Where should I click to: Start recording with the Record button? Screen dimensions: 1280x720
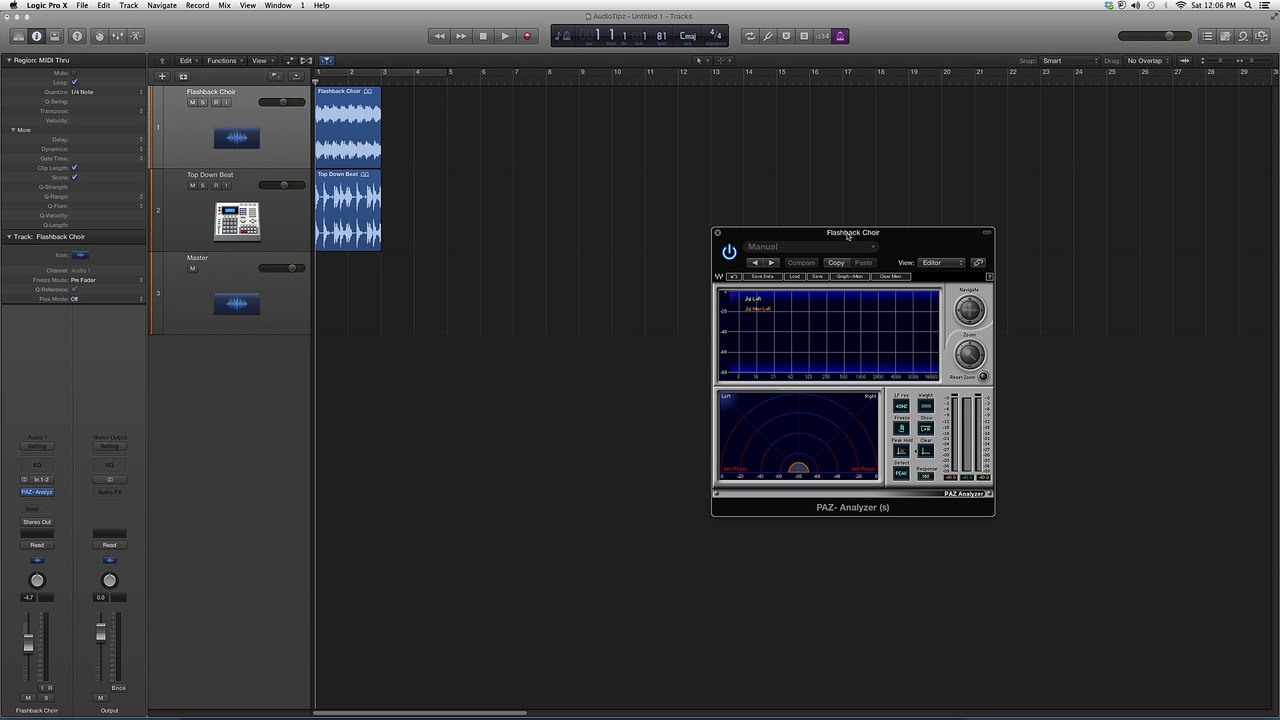coord(527,36)
